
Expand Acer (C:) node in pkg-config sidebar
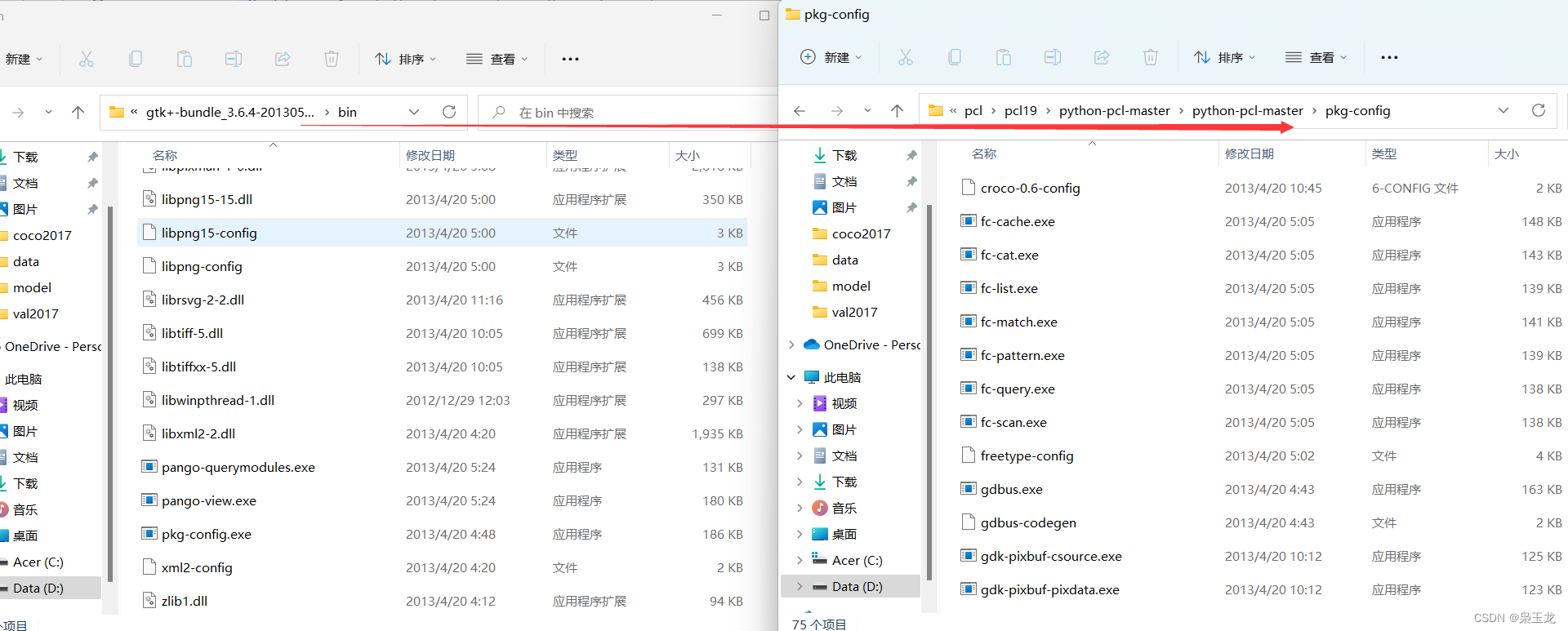click(x=800, y=560)
